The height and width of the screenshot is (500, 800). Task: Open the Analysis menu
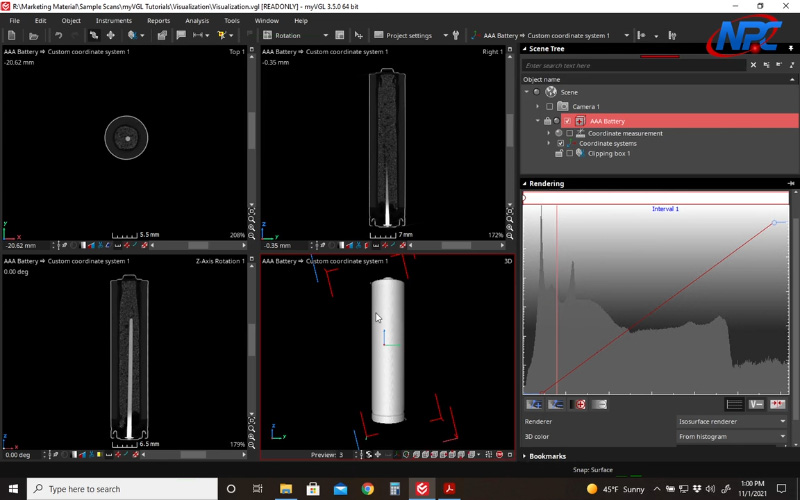pyautogui.click(x=197, y=20)
